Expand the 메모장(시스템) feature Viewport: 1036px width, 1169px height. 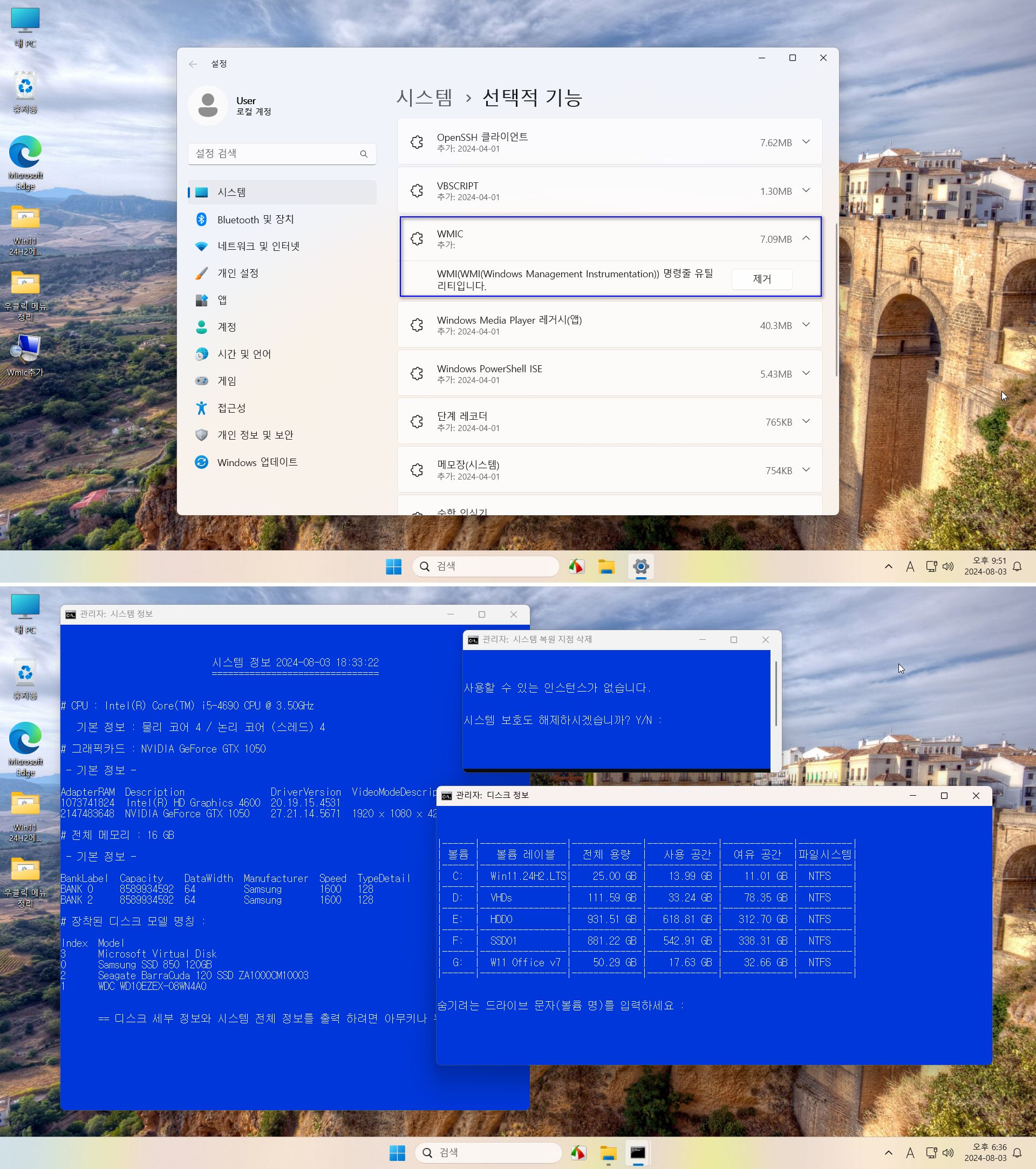click(806, 470)
